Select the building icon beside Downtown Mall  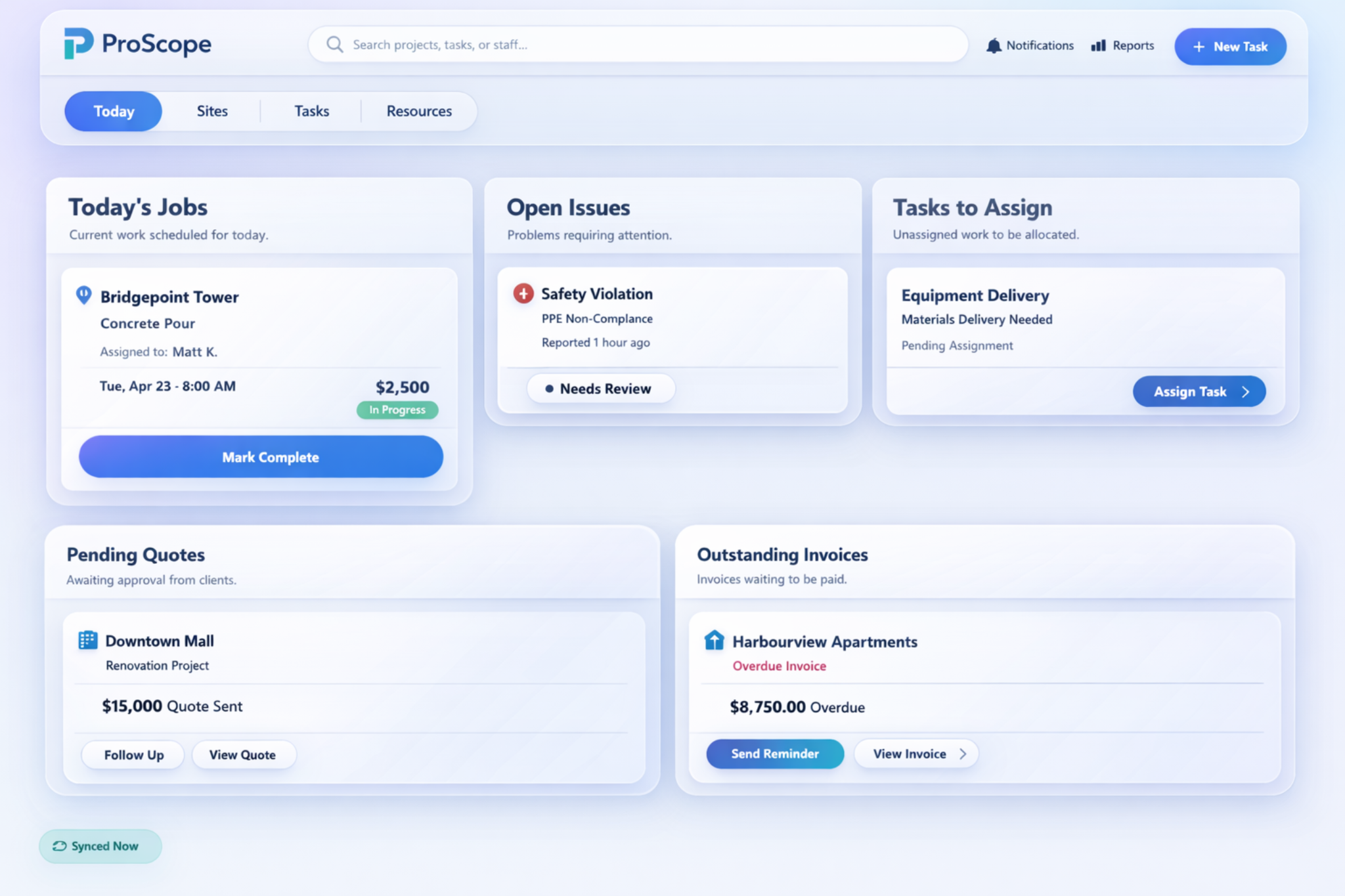87,641
